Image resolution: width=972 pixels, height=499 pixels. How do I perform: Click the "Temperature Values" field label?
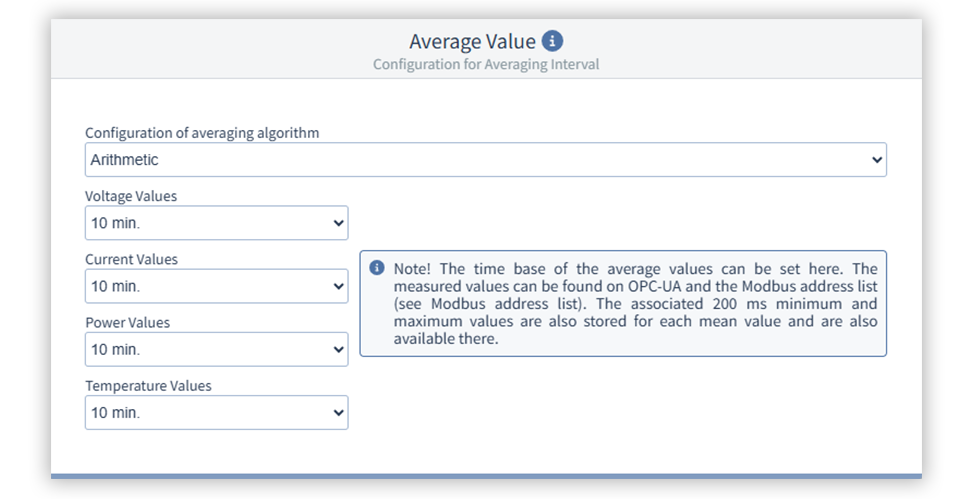point(148,386)
